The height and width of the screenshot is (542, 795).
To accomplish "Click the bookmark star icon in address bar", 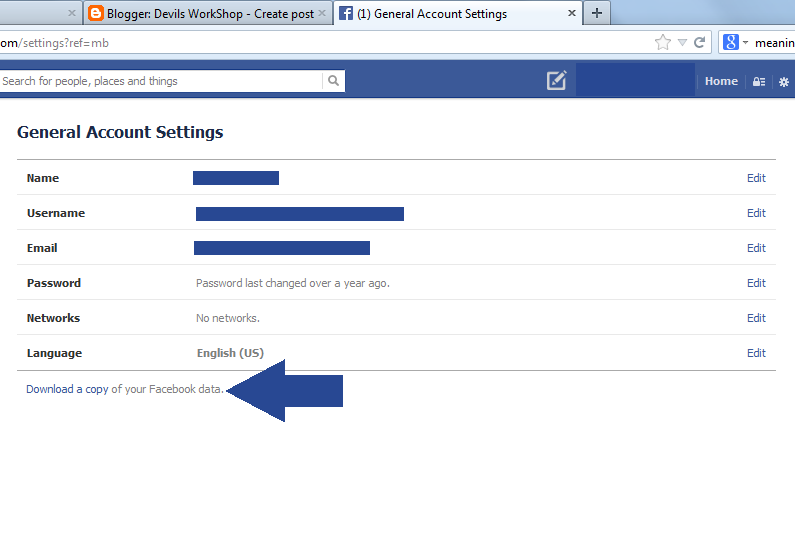I will point(663,43).
